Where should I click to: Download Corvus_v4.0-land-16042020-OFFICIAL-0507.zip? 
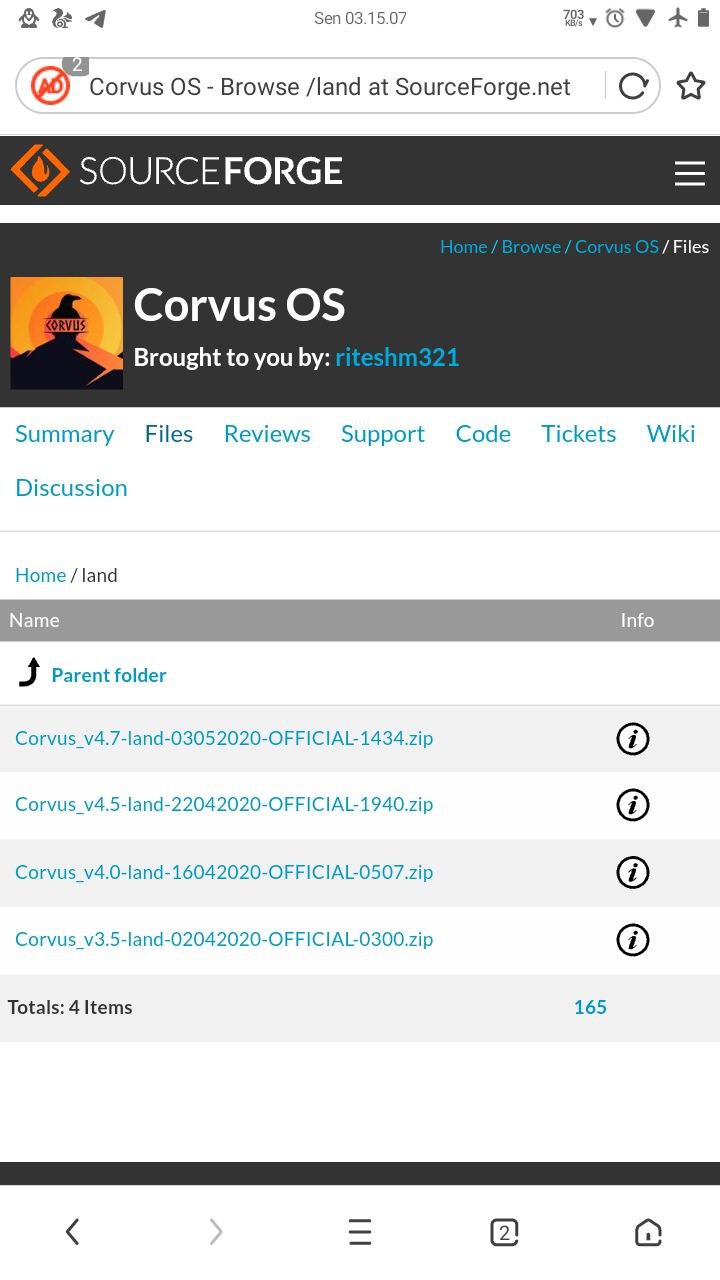click(x=224, y=873)
